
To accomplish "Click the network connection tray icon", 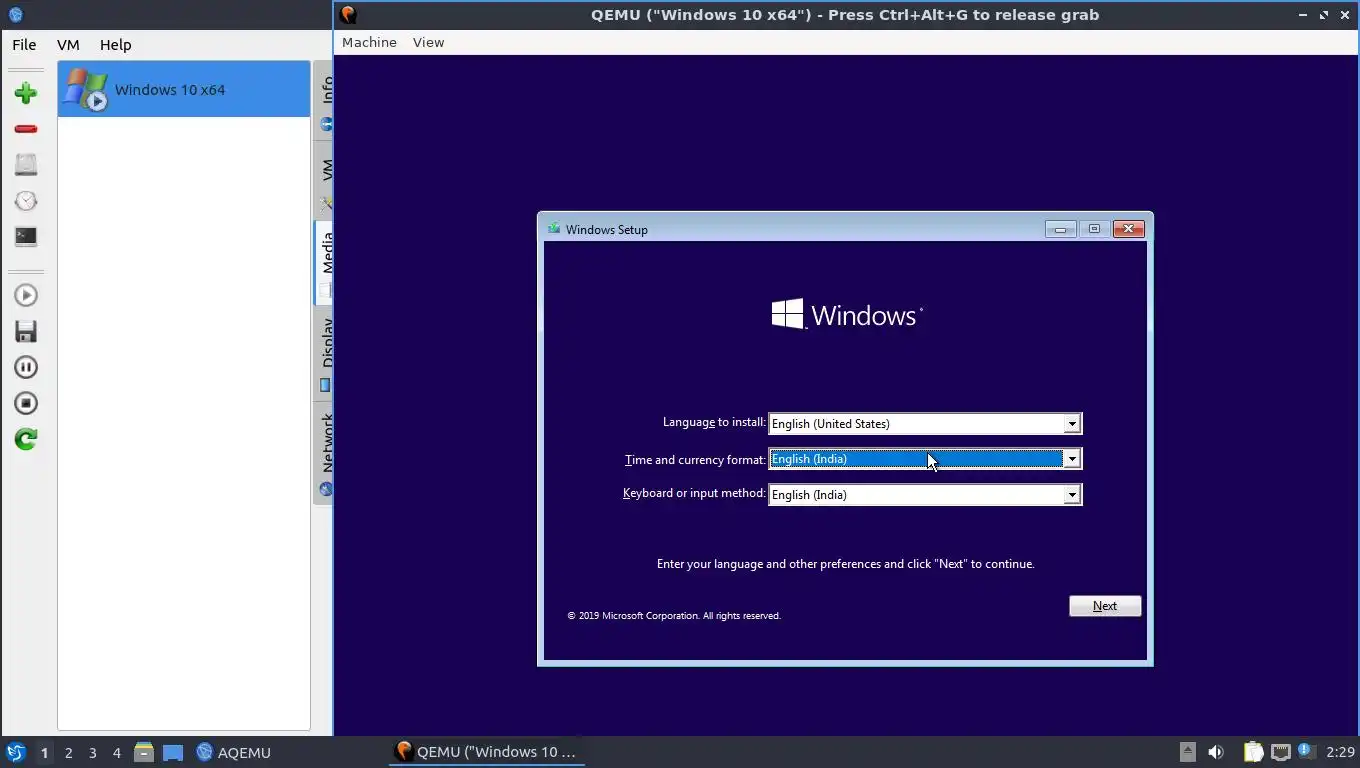I will point(1280,752).
